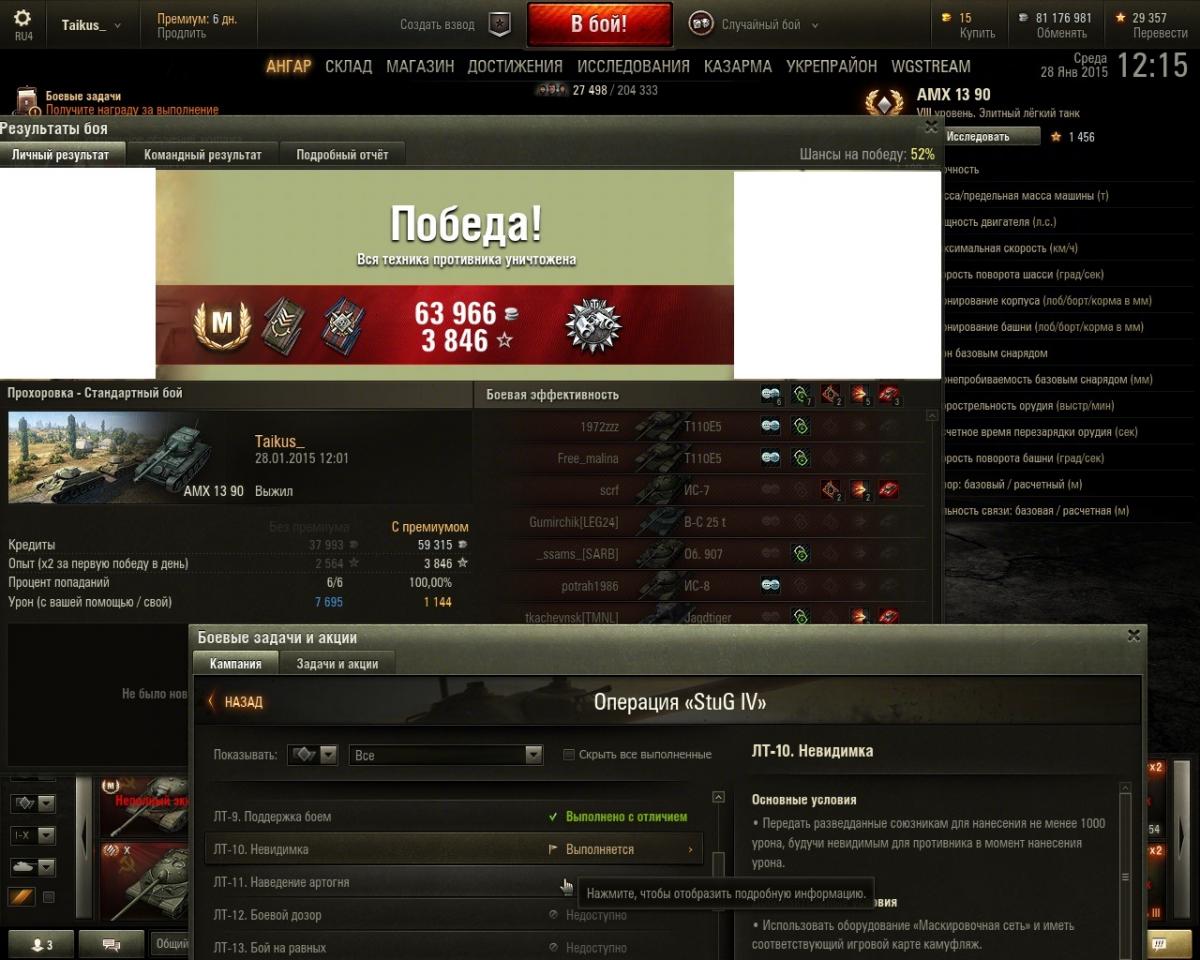1200x960 pixels.
Task: Click the destroyed vehicles red tank icon in header
Action: [889, 394]
